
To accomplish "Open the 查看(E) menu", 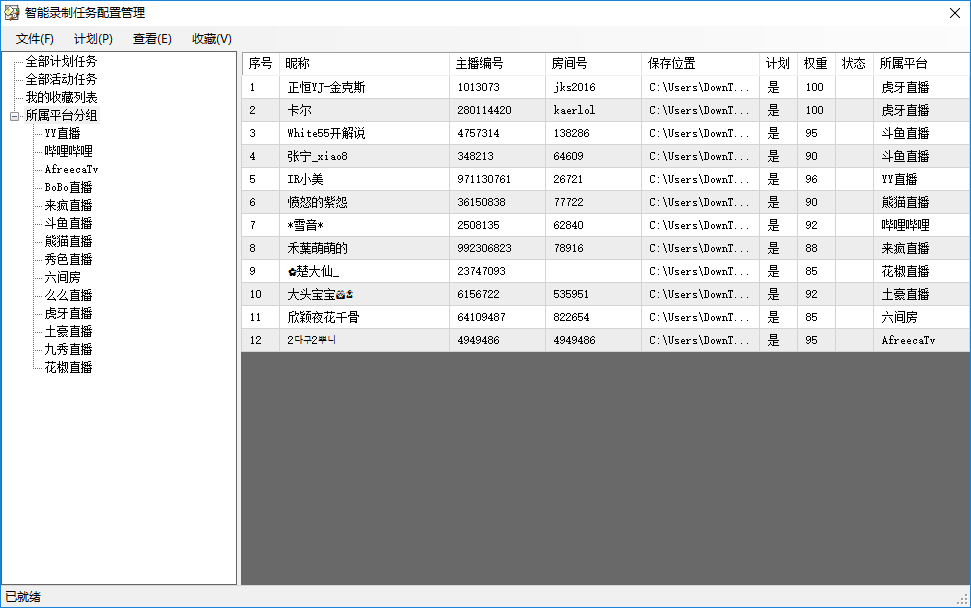I will click(152, 39).
